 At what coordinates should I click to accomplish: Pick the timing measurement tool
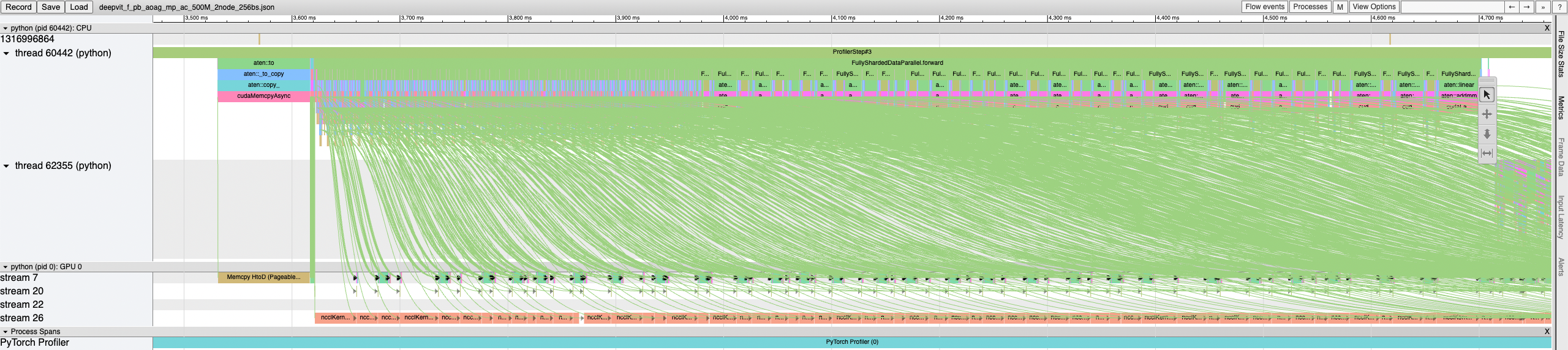coord(1487,154)
